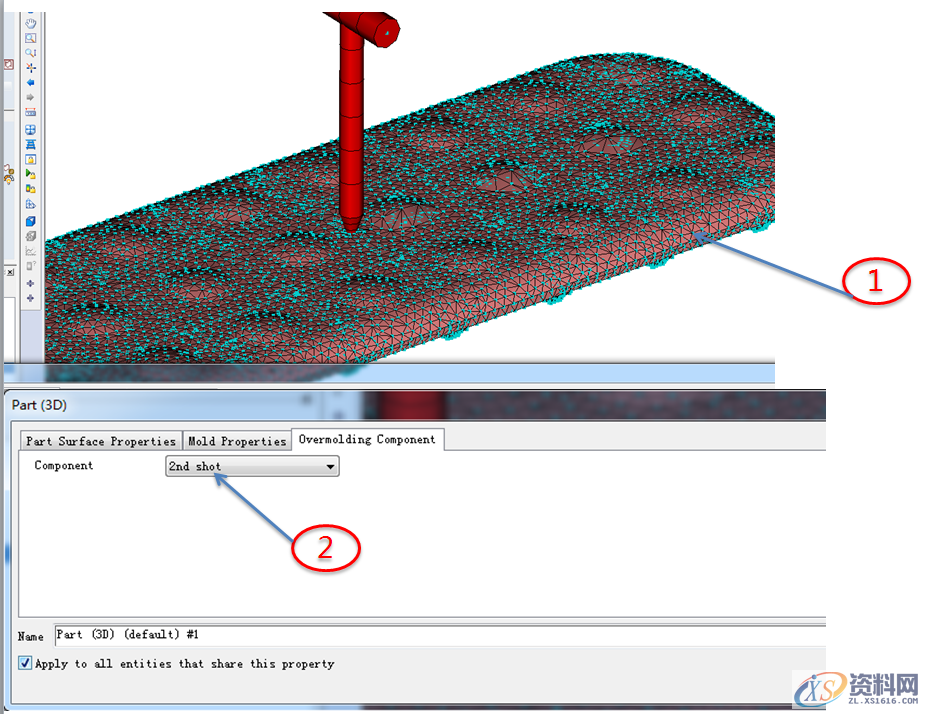The image size is (926, 714).
Task: Activate the Zoom window magnifier tool
Action: point(31,37)
